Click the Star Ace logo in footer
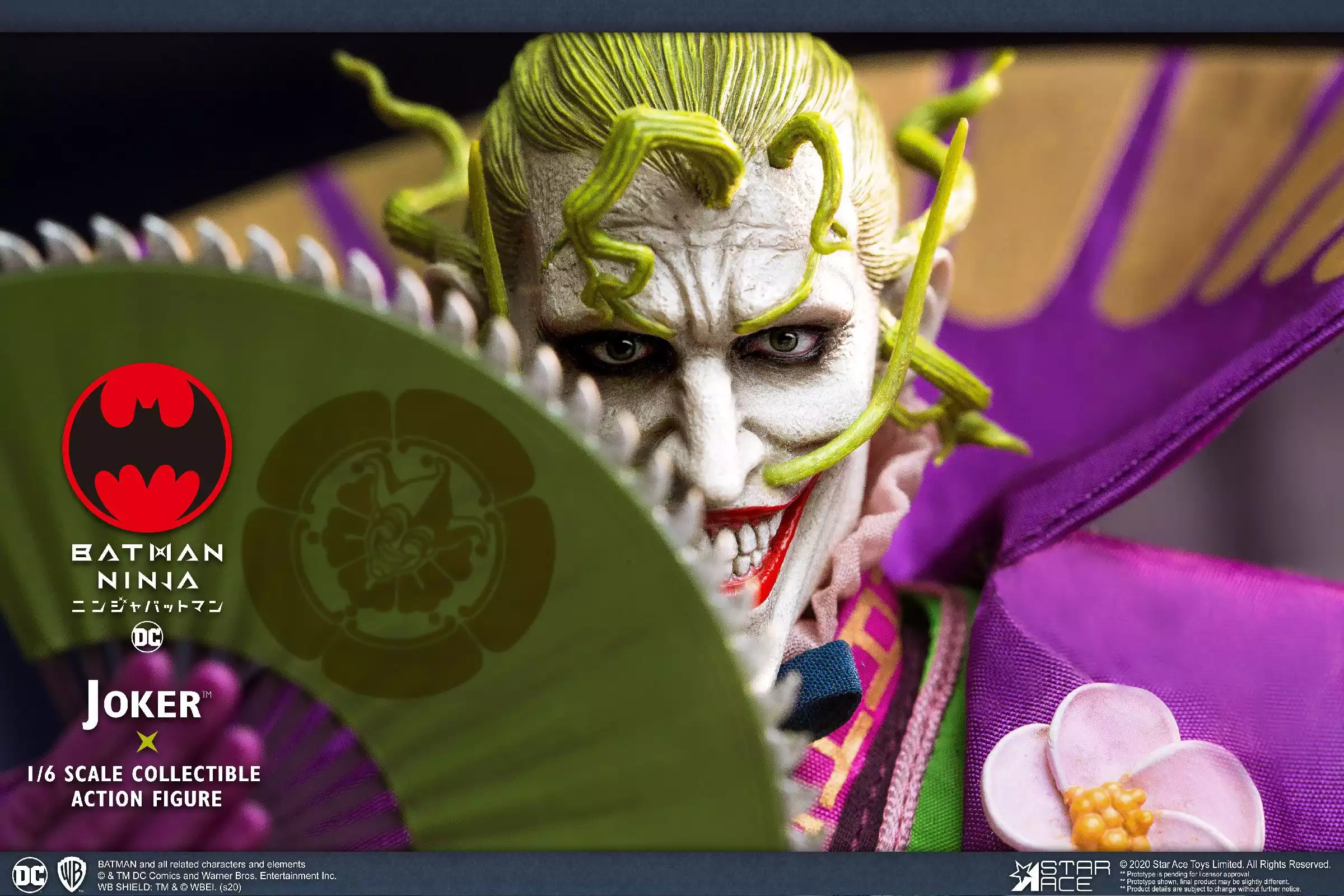1344x896 pixels. point(1060,876)
